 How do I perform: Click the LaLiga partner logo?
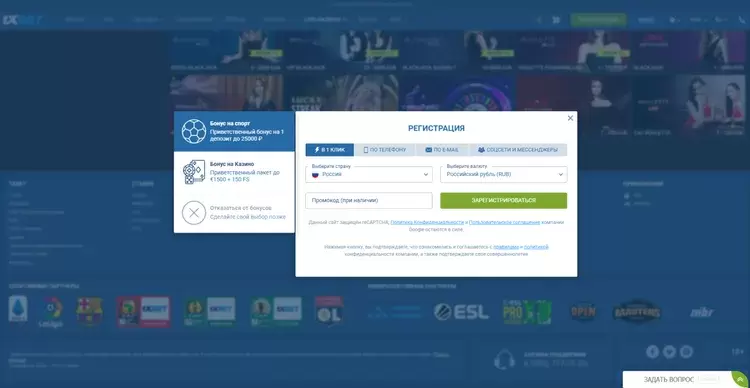51,312
